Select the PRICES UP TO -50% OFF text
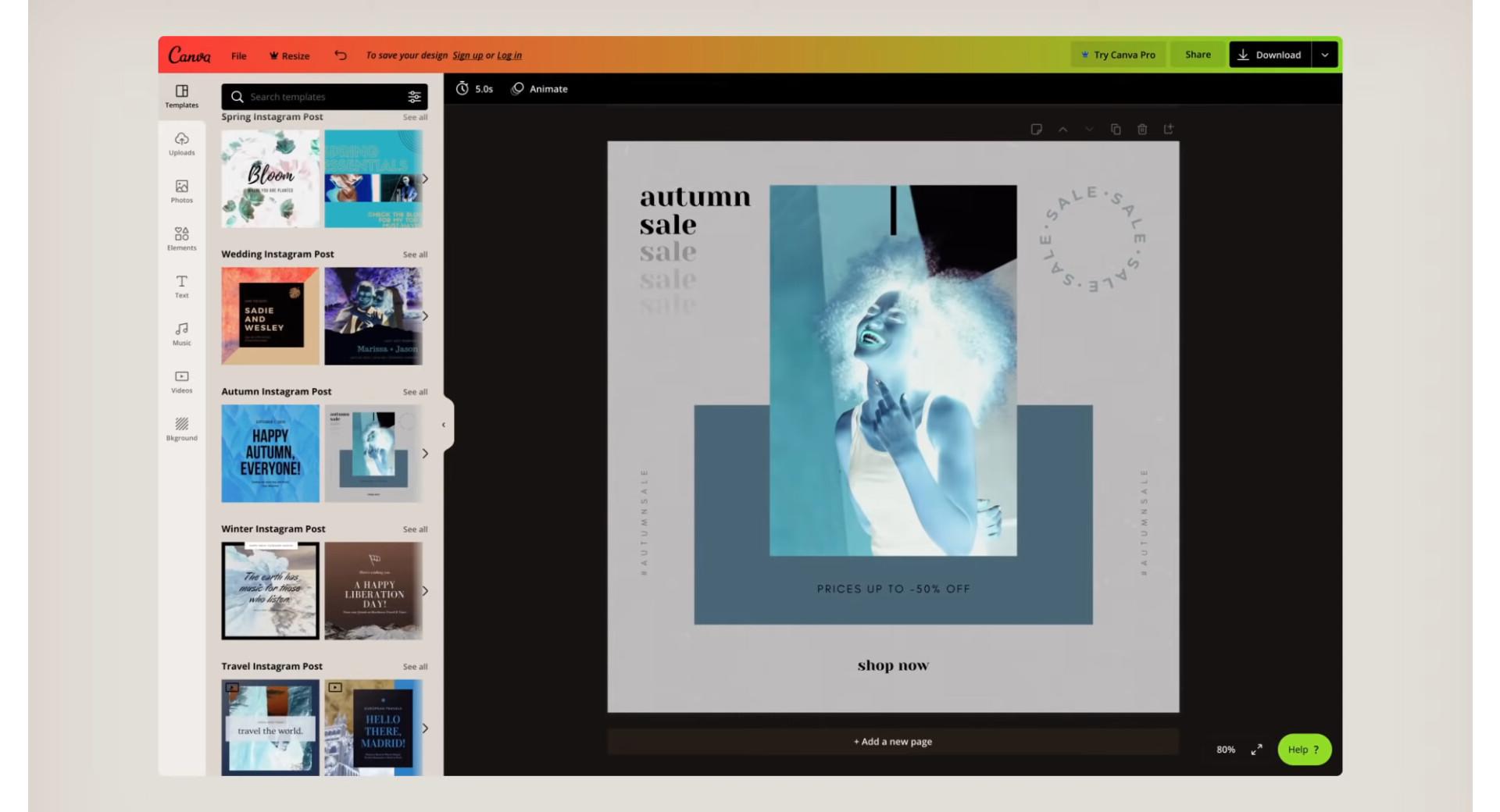The image size is (1500, 812). pos(893,589)
